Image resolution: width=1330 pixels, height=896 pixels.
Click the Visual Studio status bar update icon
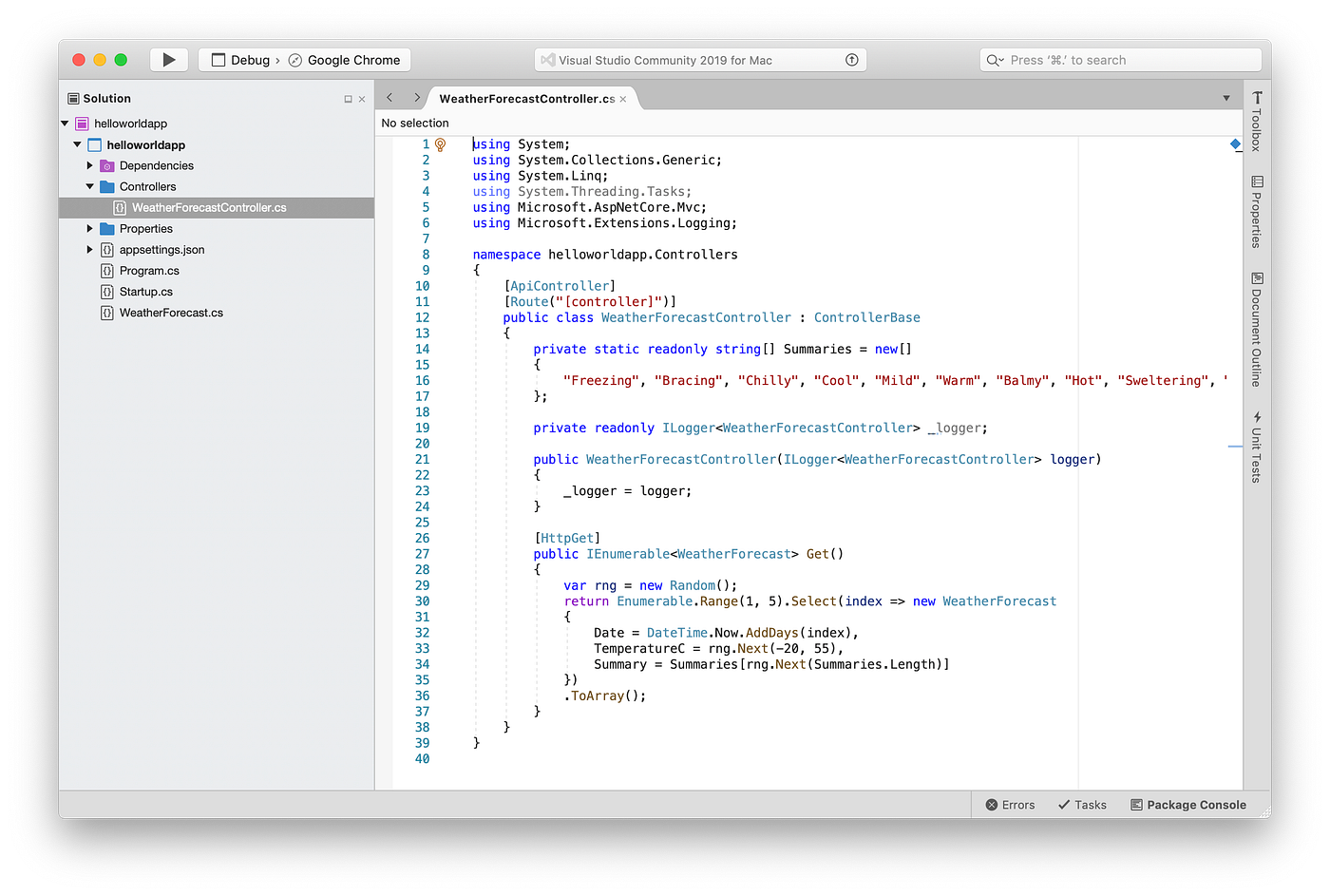[852, 60]
